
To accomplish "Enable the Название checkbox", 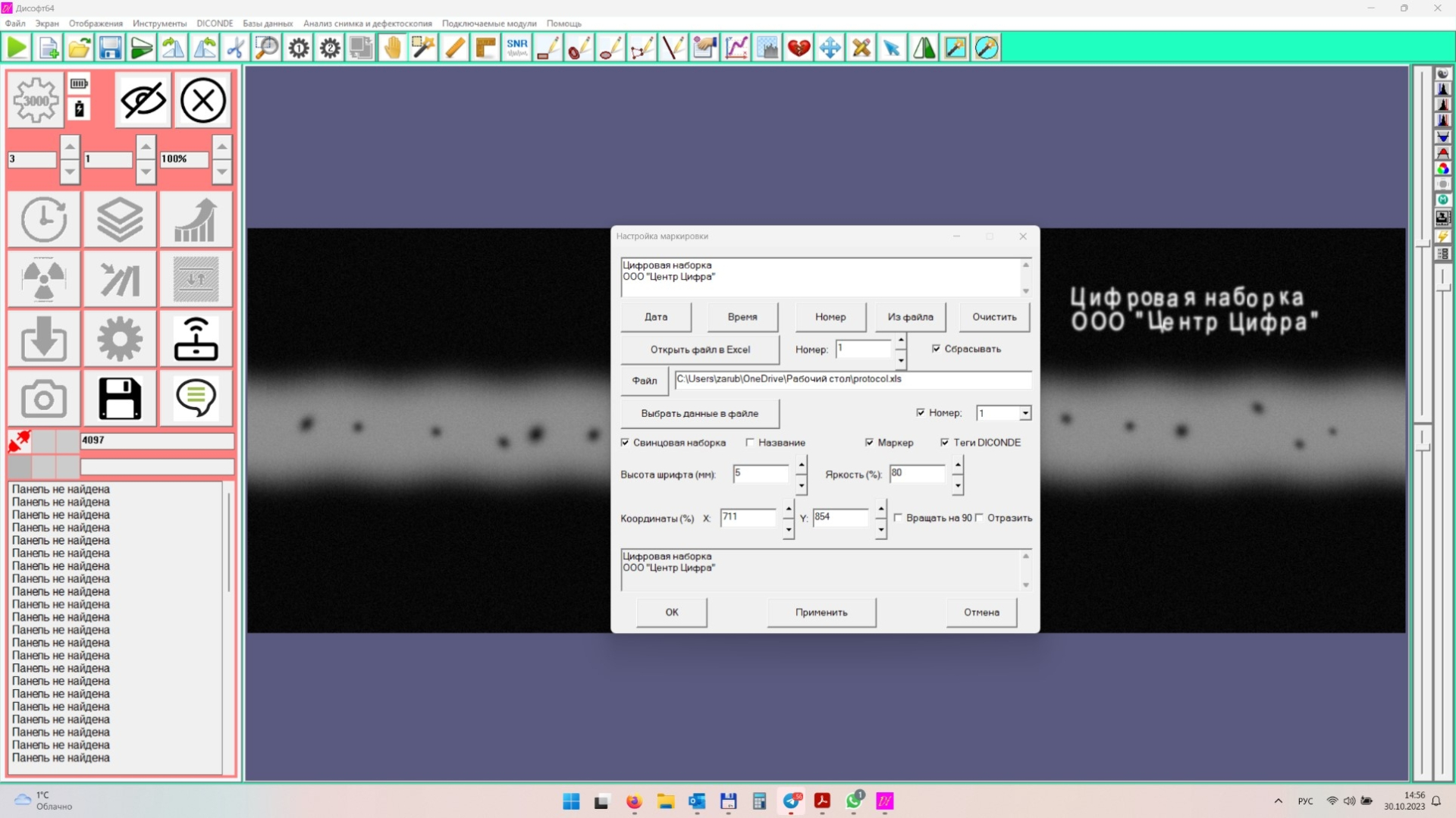I will pos(750,443).
